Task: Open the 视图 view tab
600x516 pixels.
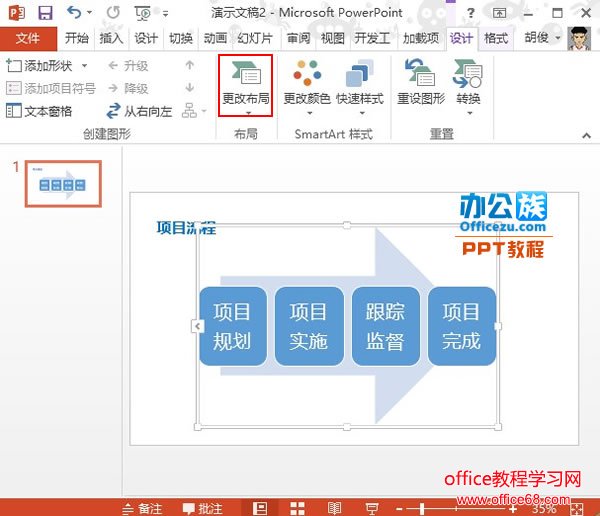Action: tap(333, 38)
